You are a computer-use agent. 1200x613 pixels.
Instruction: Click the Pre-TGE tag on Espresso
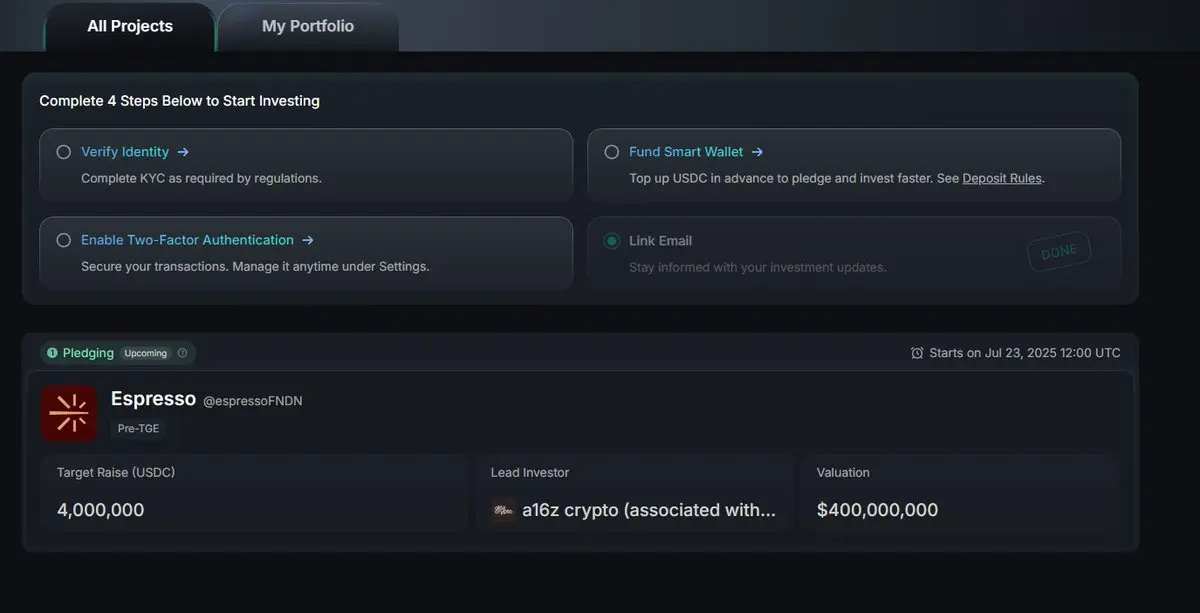click(138, 428)
